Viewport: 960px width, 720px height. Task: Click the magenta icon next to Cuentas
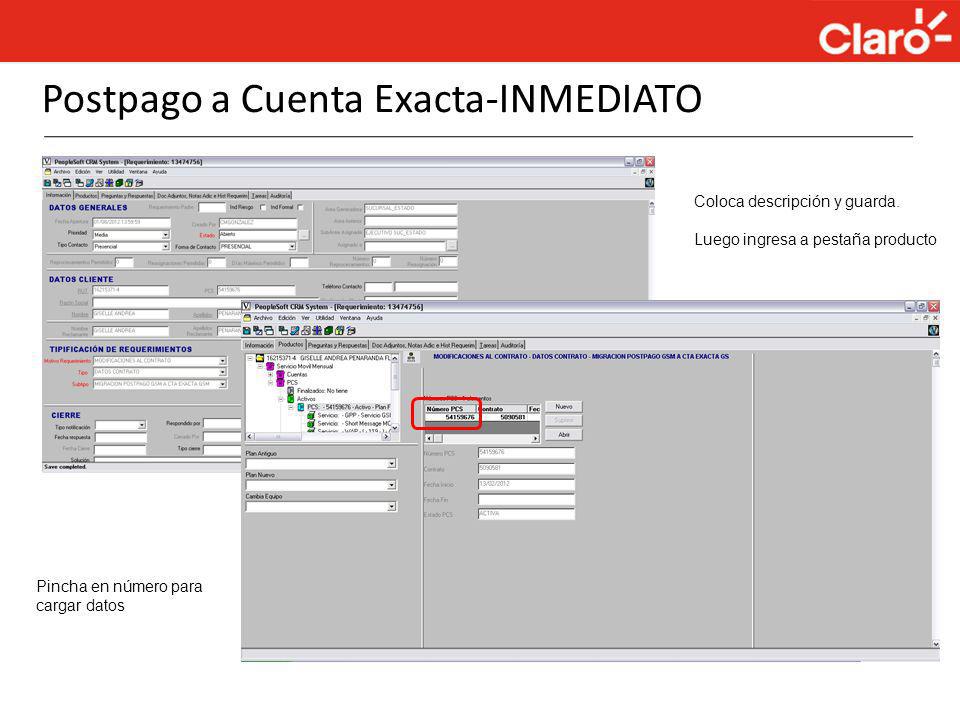point(280,374)
